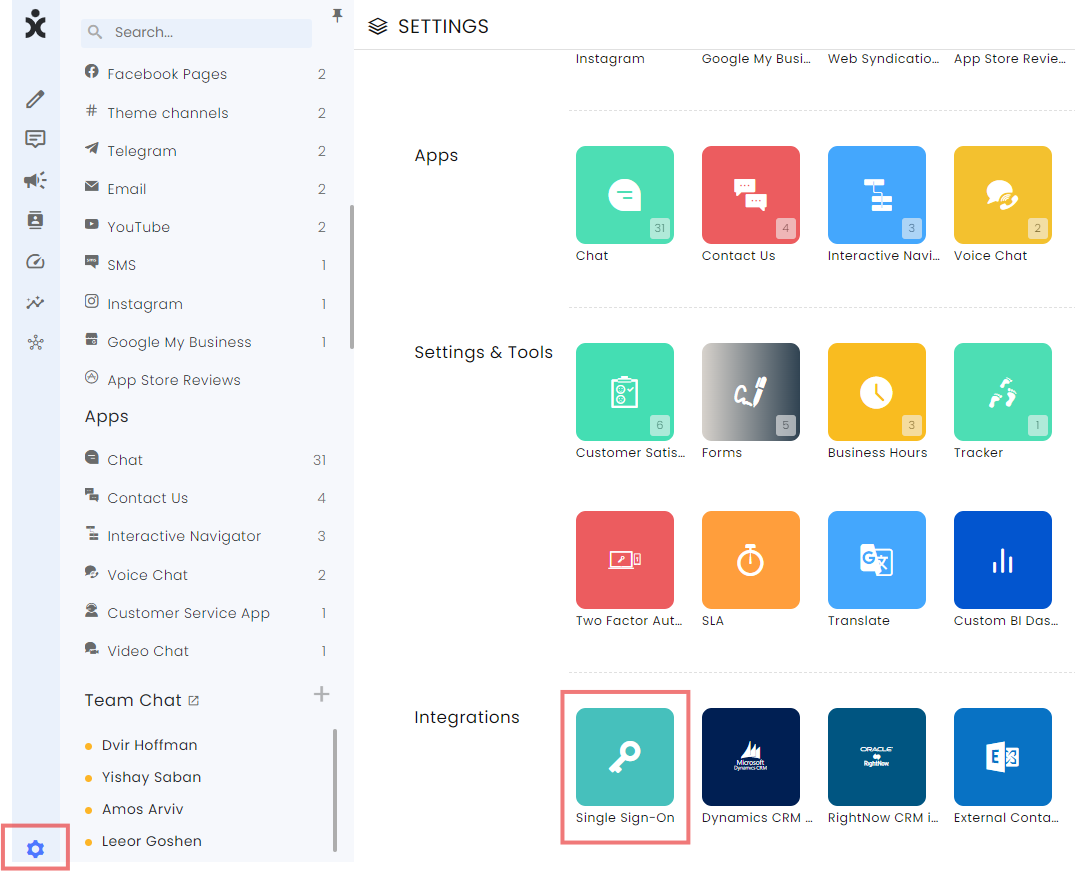Open the Voice Chat app tile
1075x871 pixels.
pos(1002,195)
